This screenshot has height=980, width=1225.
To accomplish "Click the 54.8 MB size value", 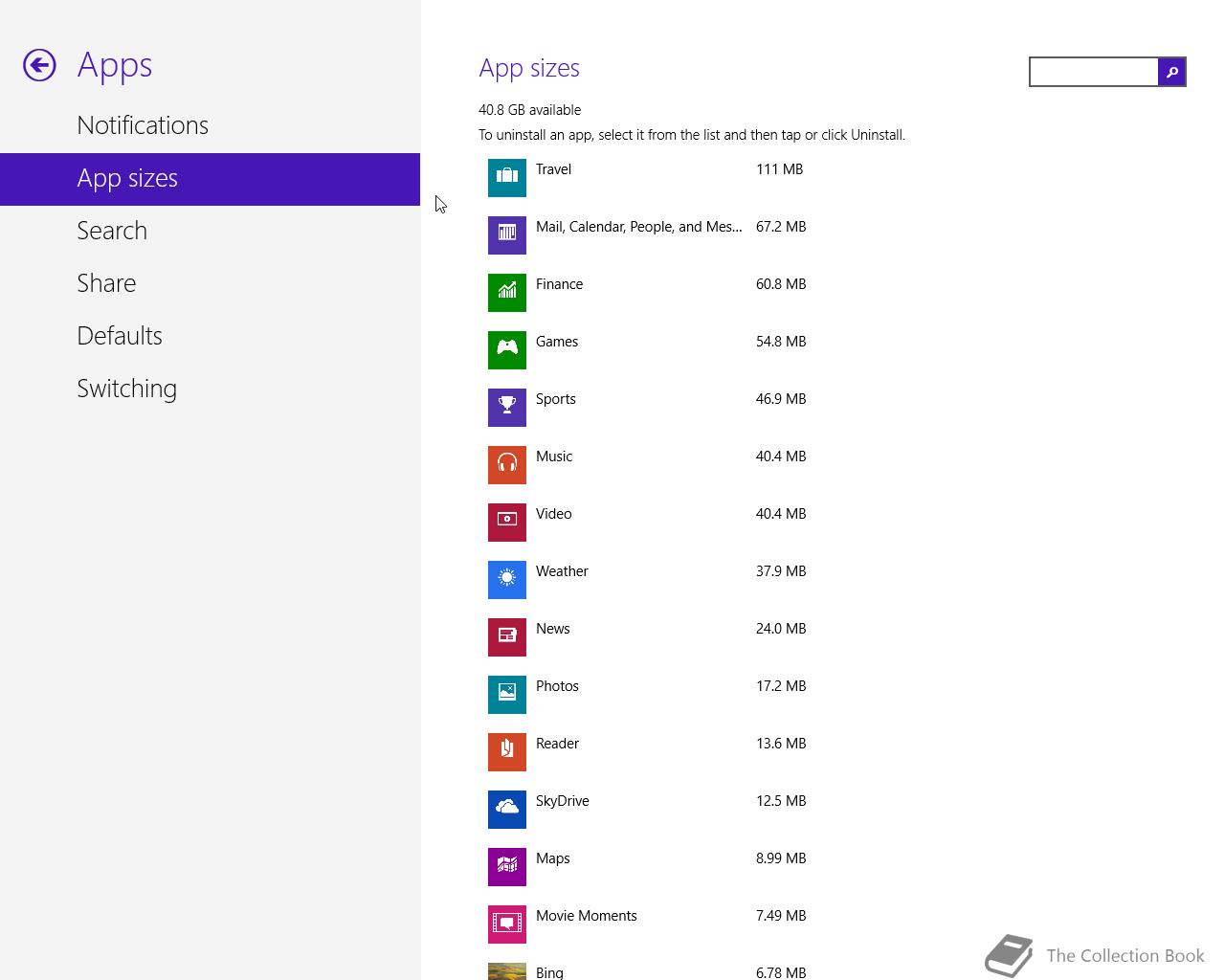I will 781,342.
